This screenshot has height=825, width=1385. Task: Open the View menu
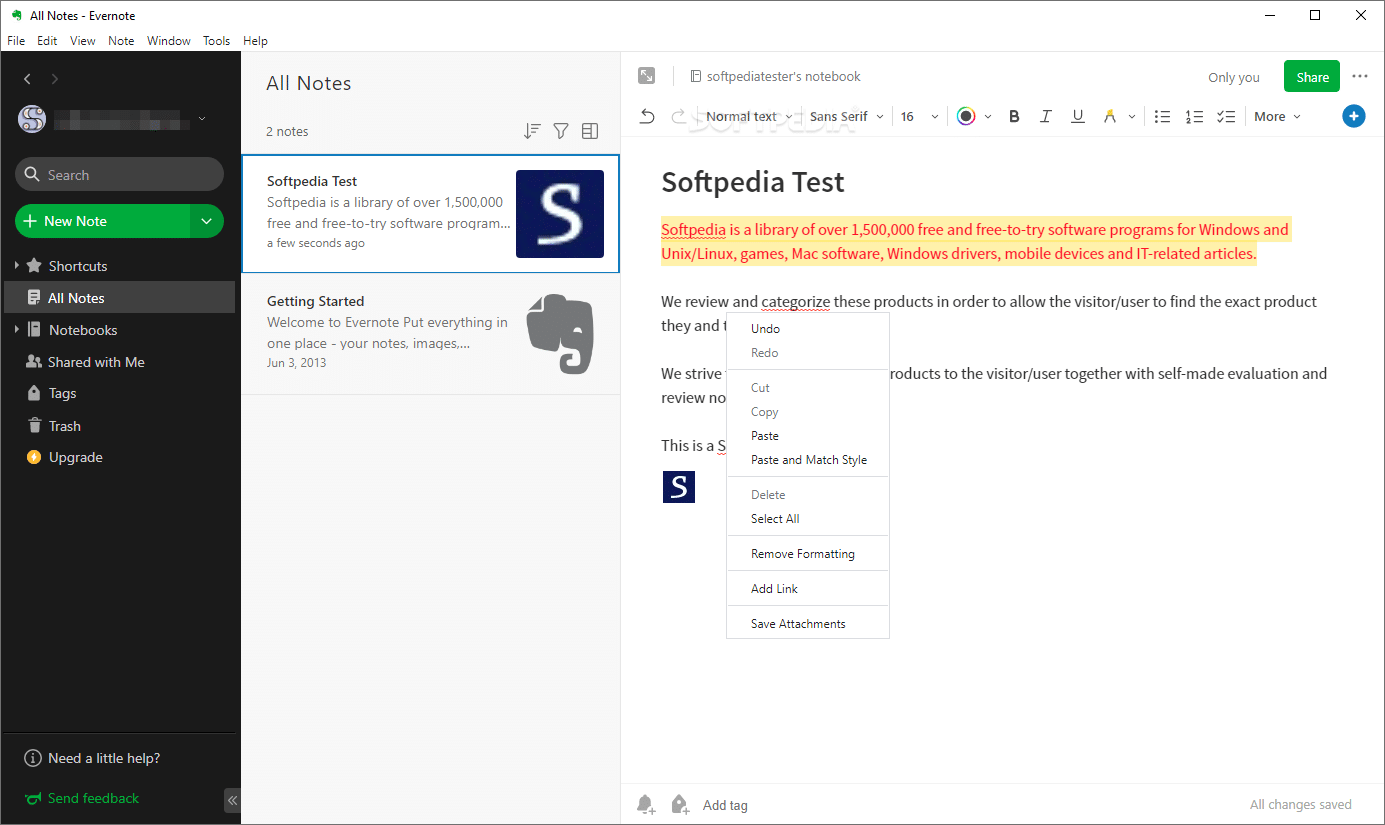coord(83,41)
